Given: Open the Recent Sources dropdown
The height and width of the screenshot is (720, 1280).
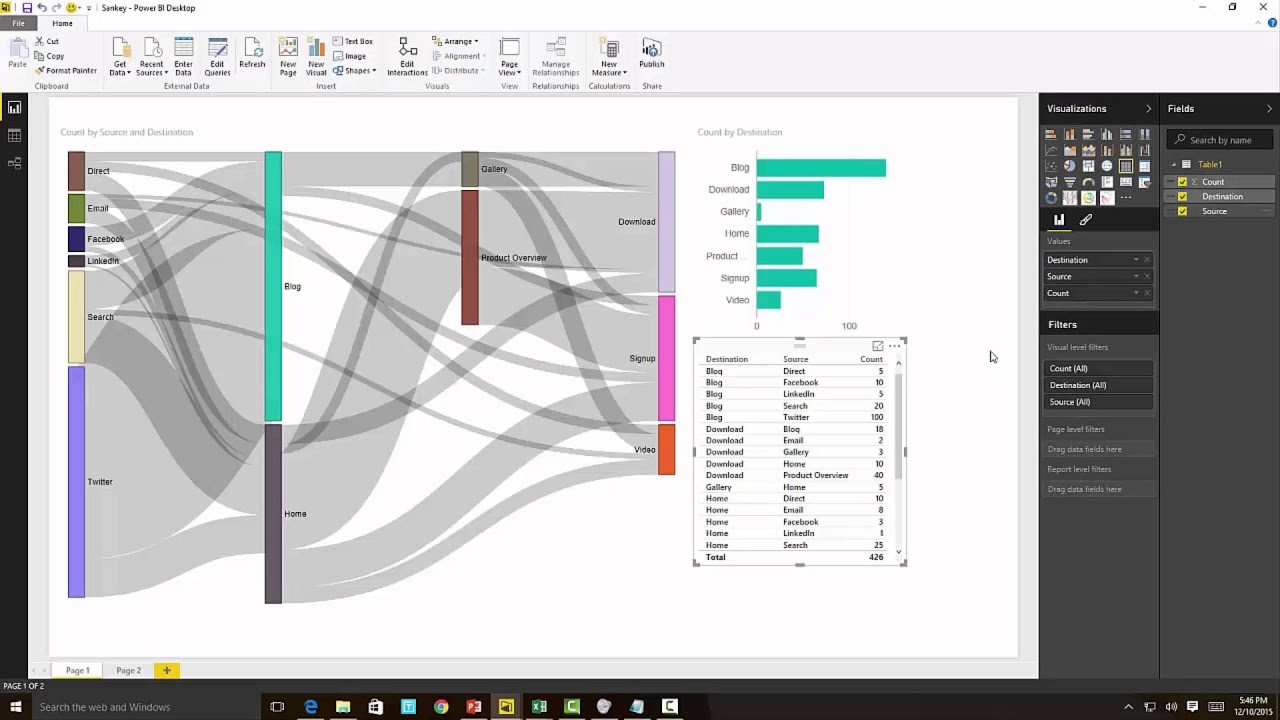Looking at the screenshot, I should (151, 56).
